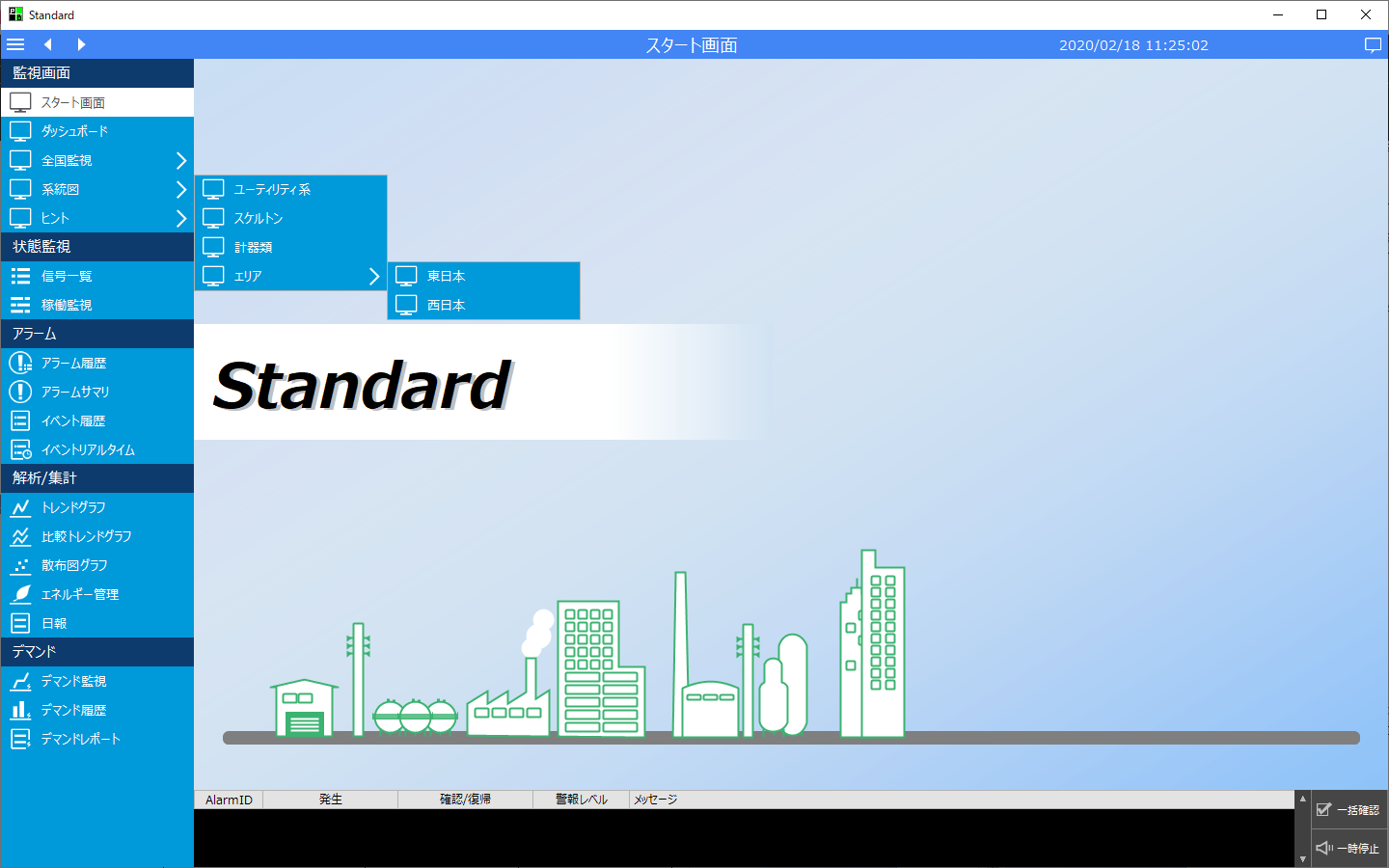Choose ユーティリティ系 in the flyout menu

[272, 189]
